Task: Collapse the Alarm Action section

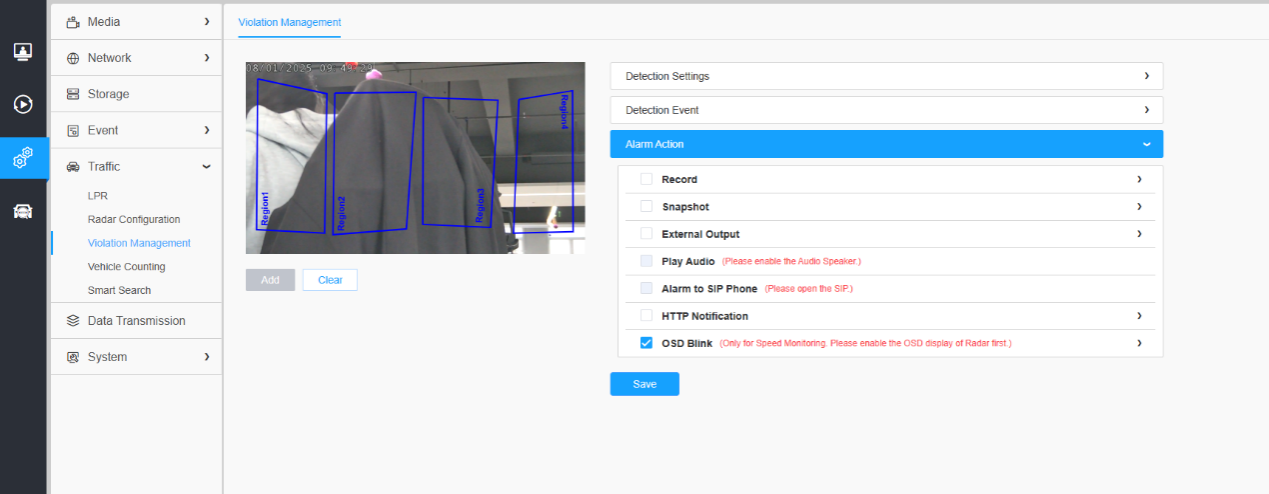Action: tap(886, 144)
